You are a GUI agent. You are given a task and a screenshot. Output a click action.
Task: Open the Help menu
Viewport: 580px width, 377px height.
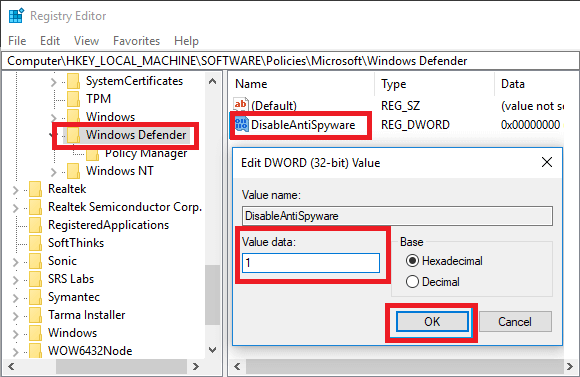(x=186, y=41)
